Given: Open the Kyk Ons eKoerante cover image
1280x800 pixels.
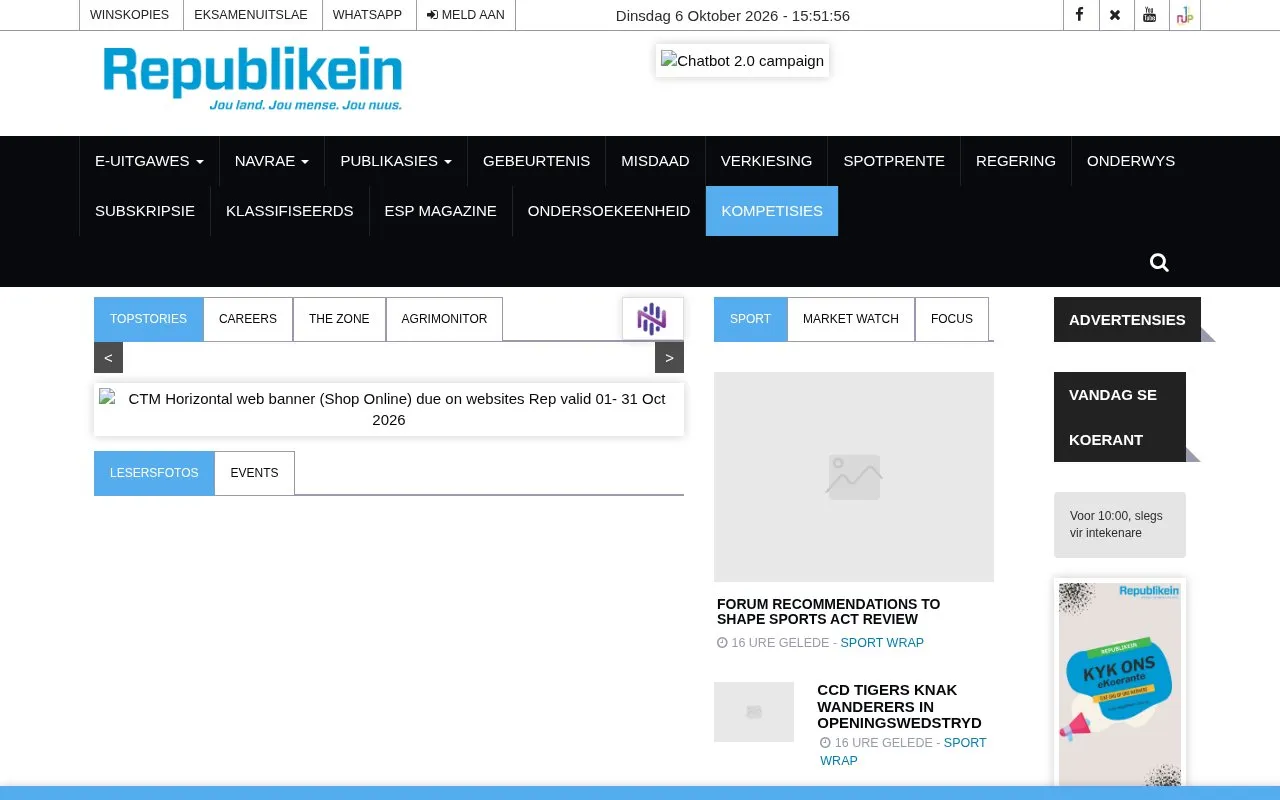Looking at the screenshot, I should click(x=1120, y=685).
